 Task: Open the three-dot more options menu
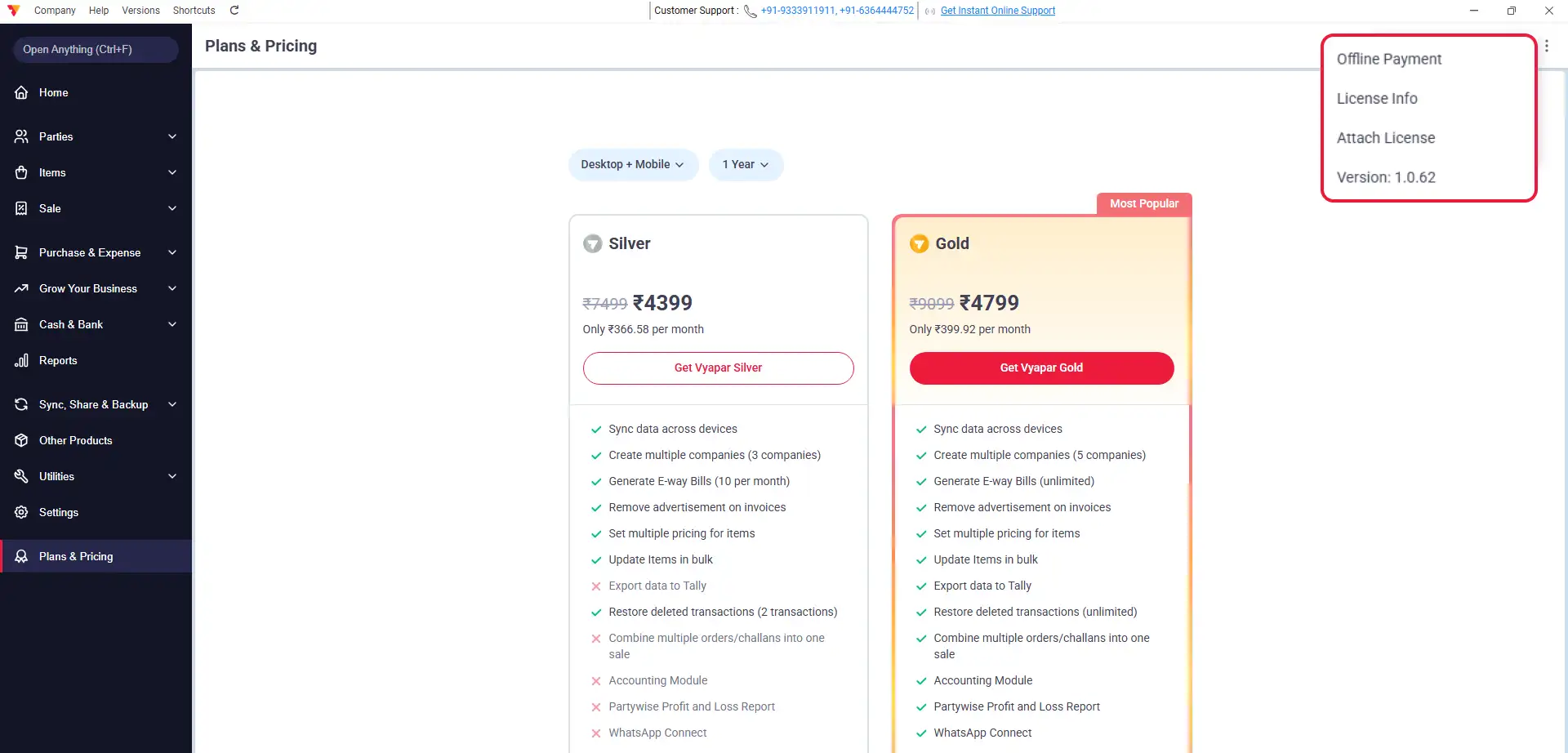[x=1547, y=47]
